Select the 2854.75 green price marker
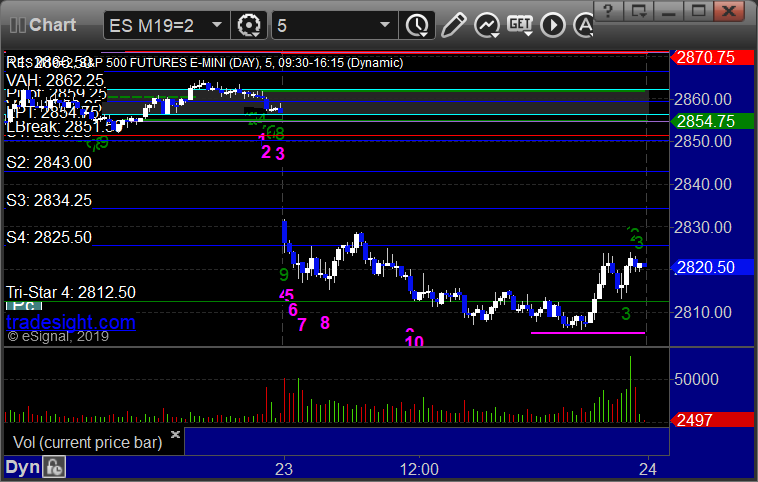 [x=712, y=121]
